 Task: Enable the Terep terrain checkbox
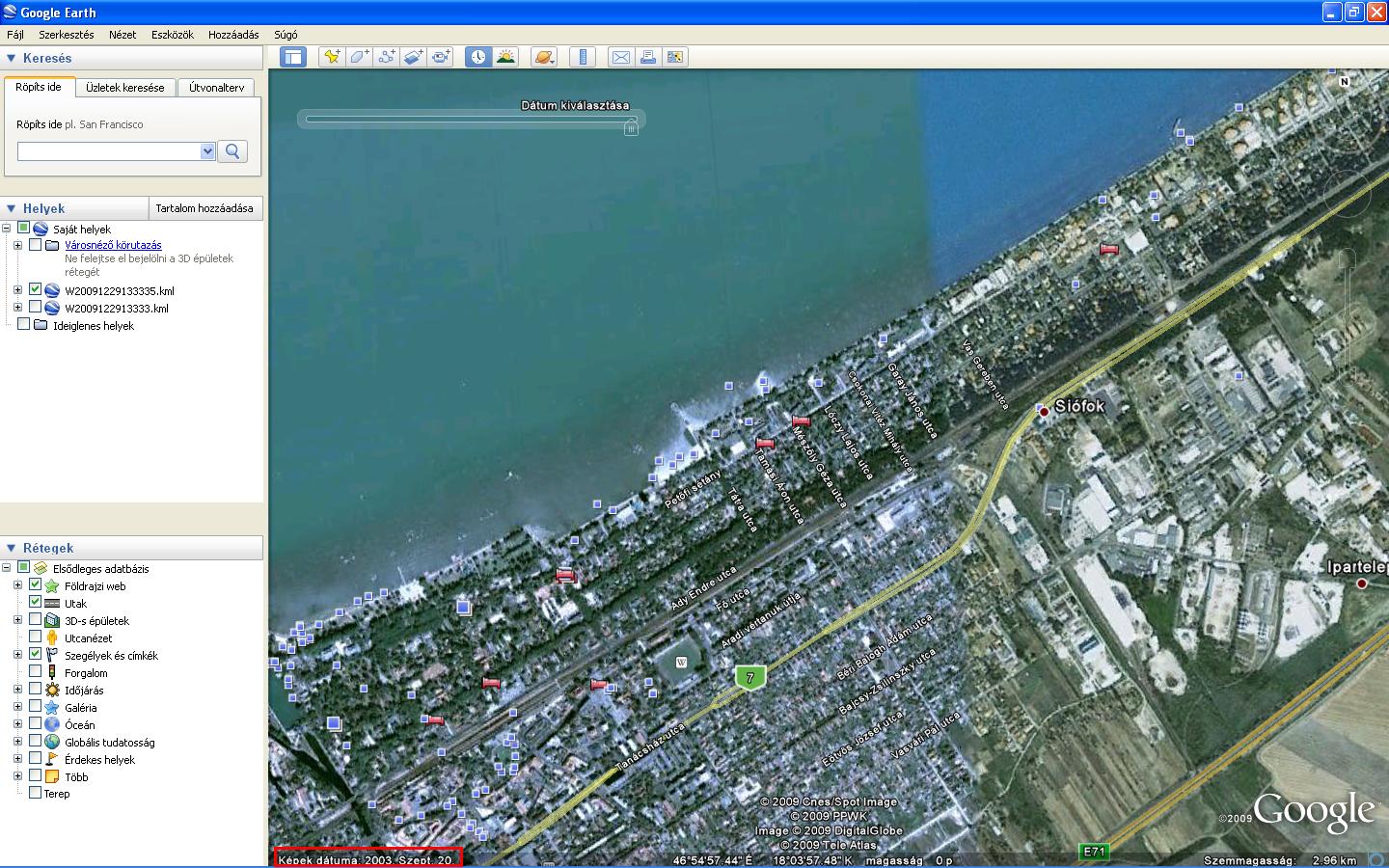coord(36,793)
